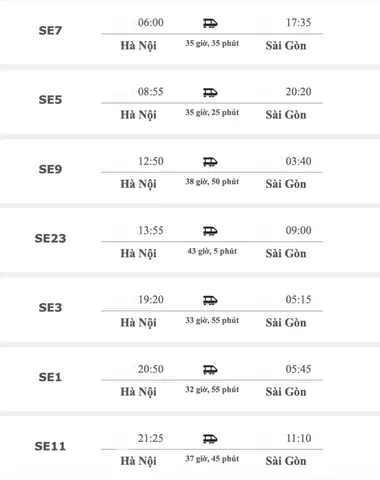The width and height of the screenshot is (380, 480).
Task: Select the SE5 train label
Action: pyautogui.click(x=50, y=100)
